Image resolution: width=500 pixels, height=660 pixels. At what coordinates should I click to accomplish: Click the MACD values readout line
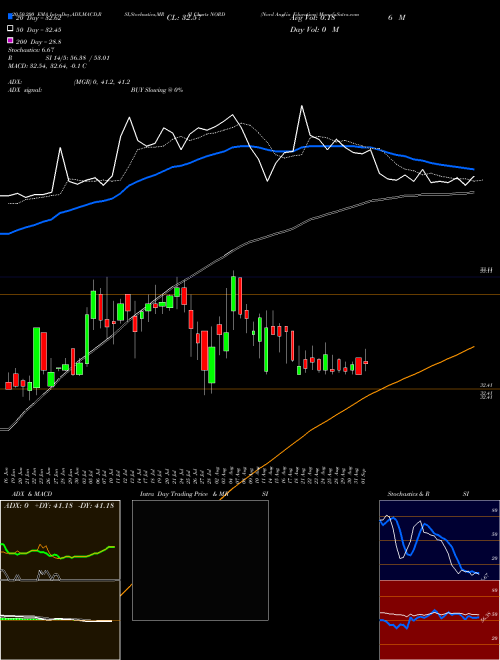click(x=47, y=66)
